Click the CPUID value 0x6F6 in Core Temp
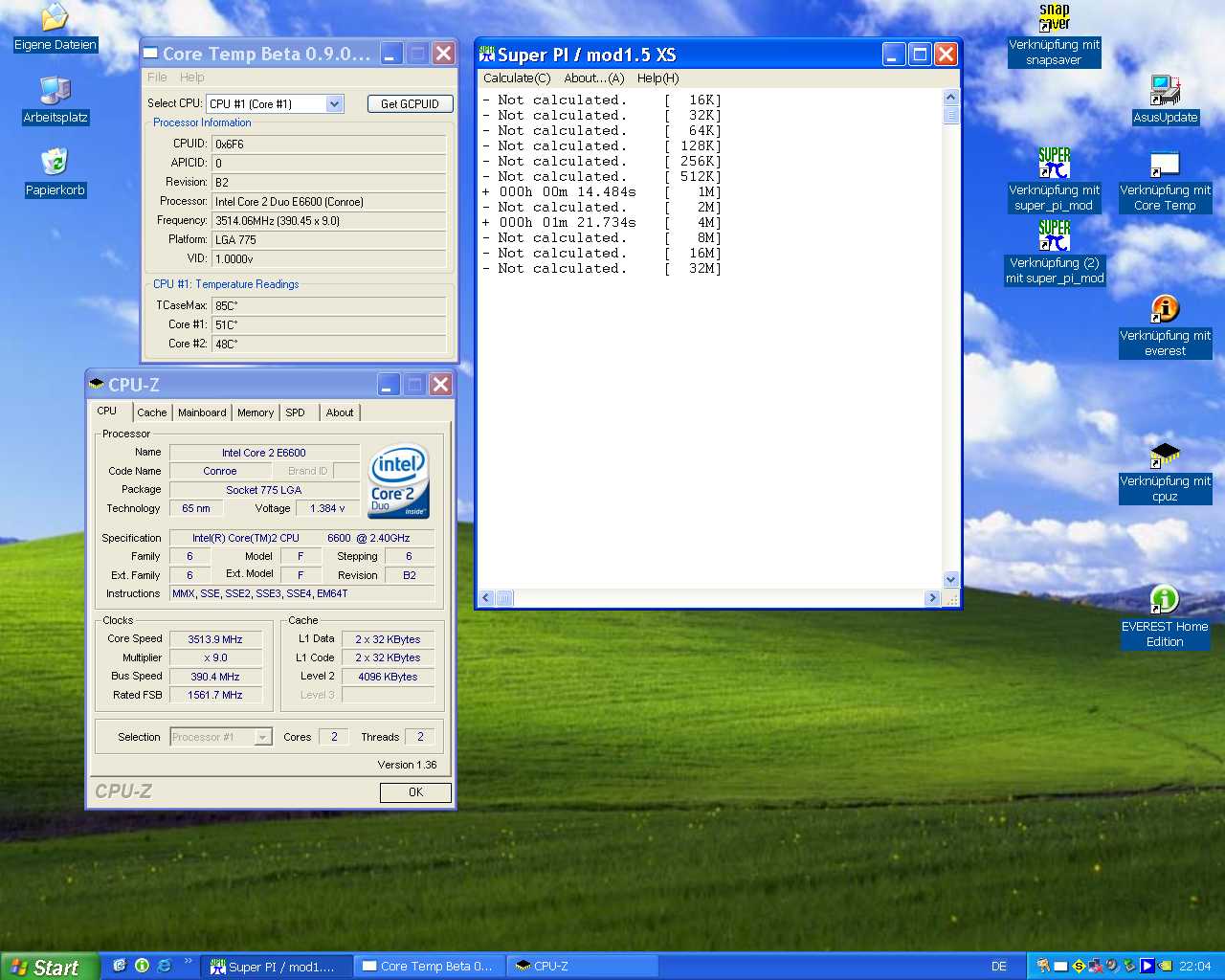Screen dimensions: 1225x980 click(x=329, y=145)
